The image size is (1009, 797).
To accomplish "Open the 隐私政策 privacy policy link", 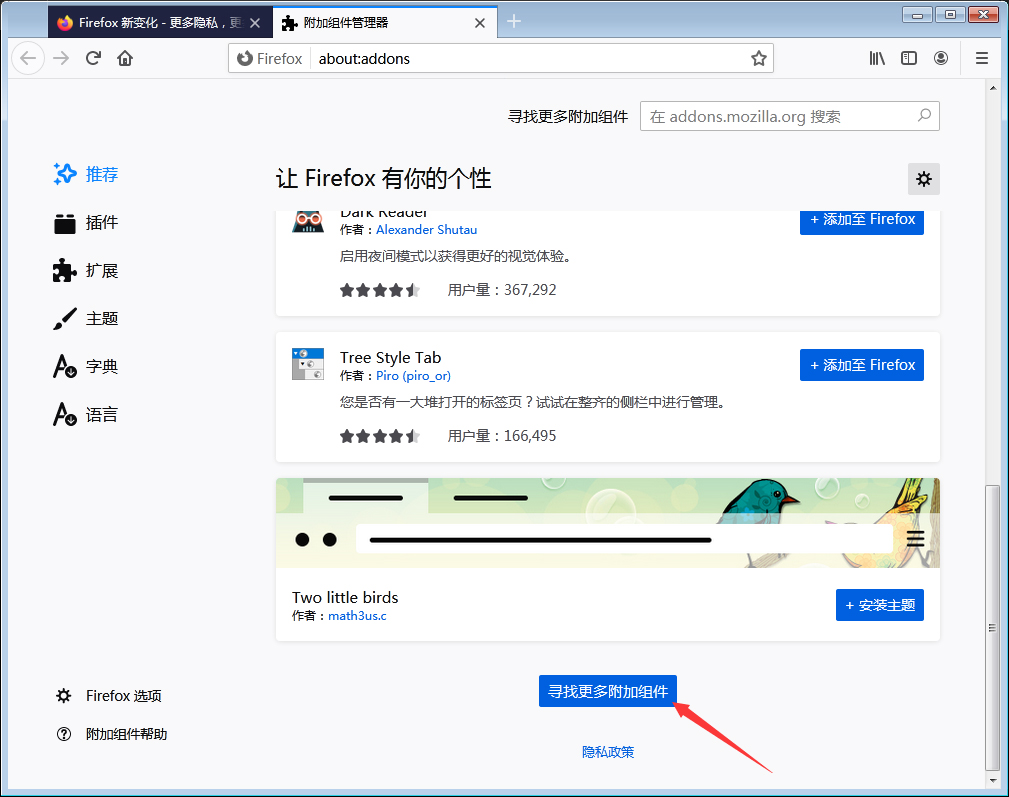I will tap(608, 751).
